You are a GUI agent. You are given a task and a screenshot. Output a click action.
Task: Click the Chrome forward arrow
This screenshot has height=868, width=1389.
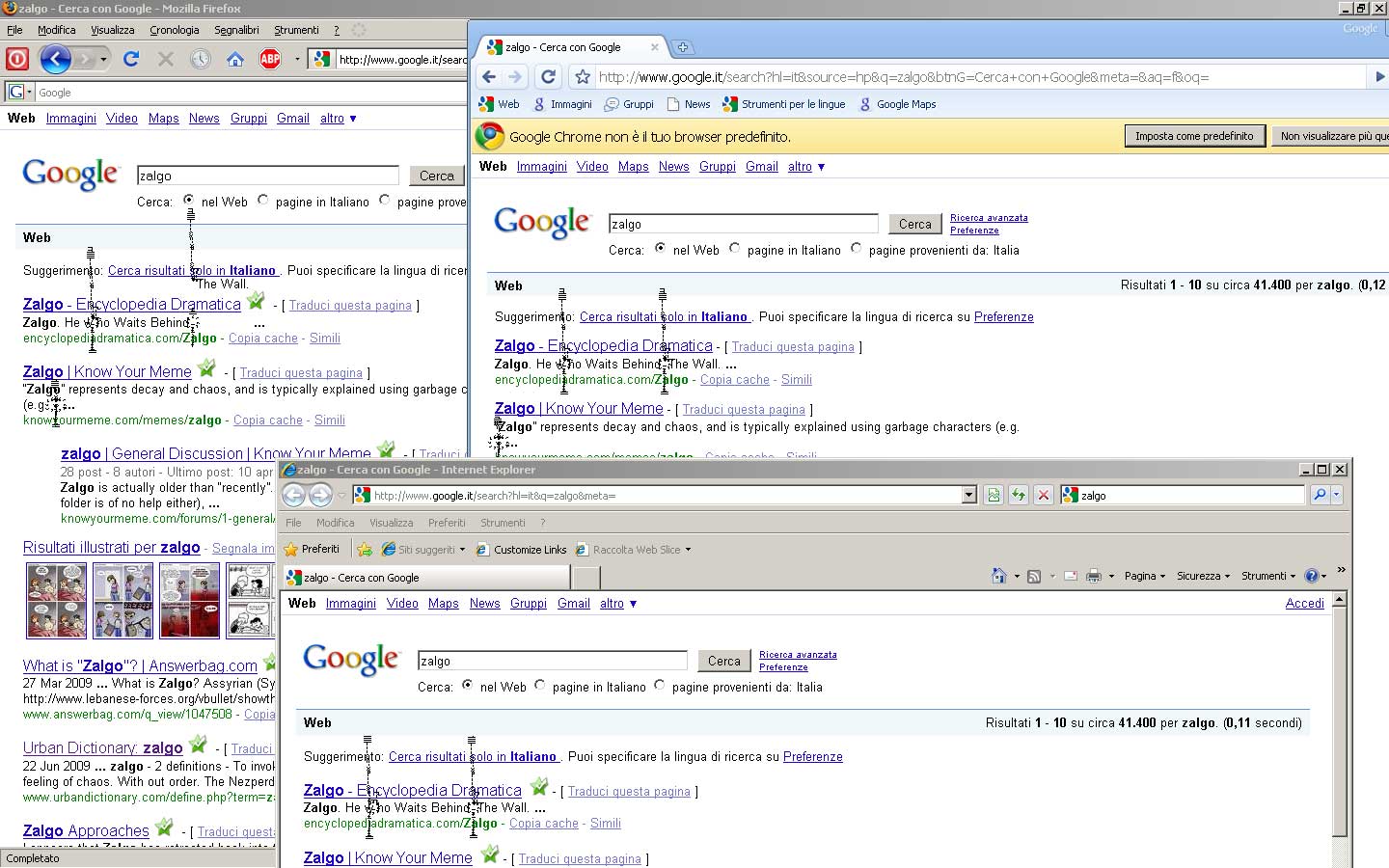tap(515, 77)
